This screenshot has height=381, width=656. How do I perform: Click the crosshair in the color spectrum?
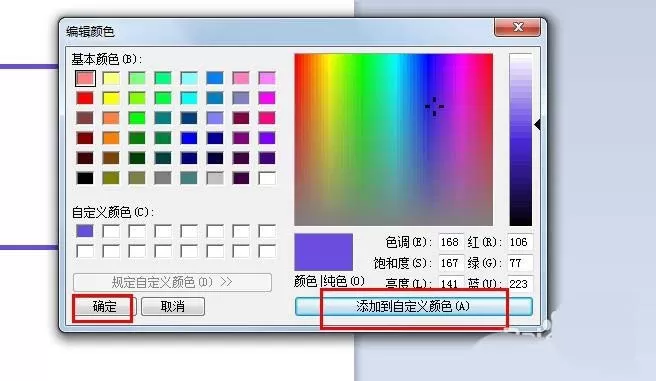pyautogui.click(x=434, y=106)
